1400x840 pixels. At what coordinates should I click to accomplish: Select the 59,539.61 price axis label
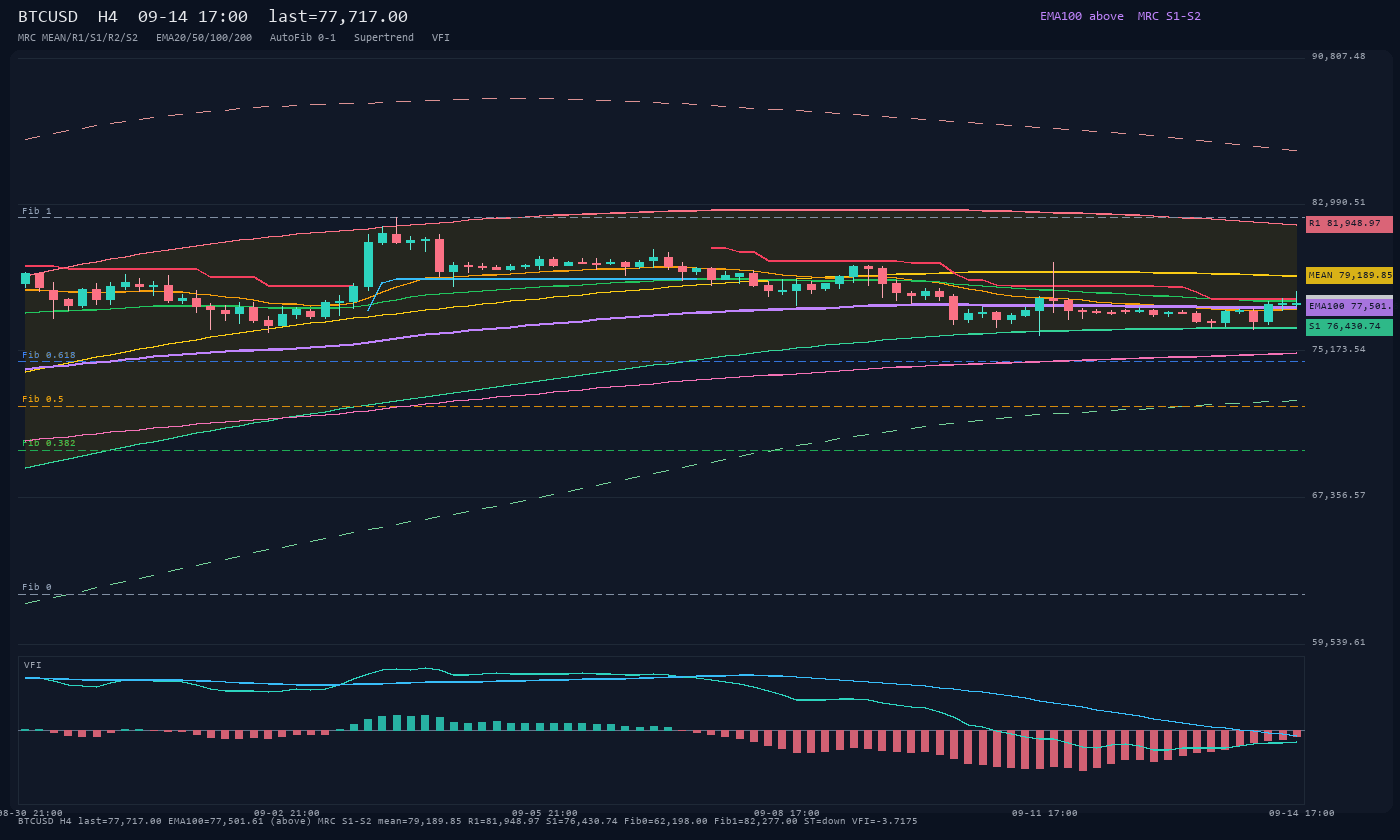point(1338,642)
